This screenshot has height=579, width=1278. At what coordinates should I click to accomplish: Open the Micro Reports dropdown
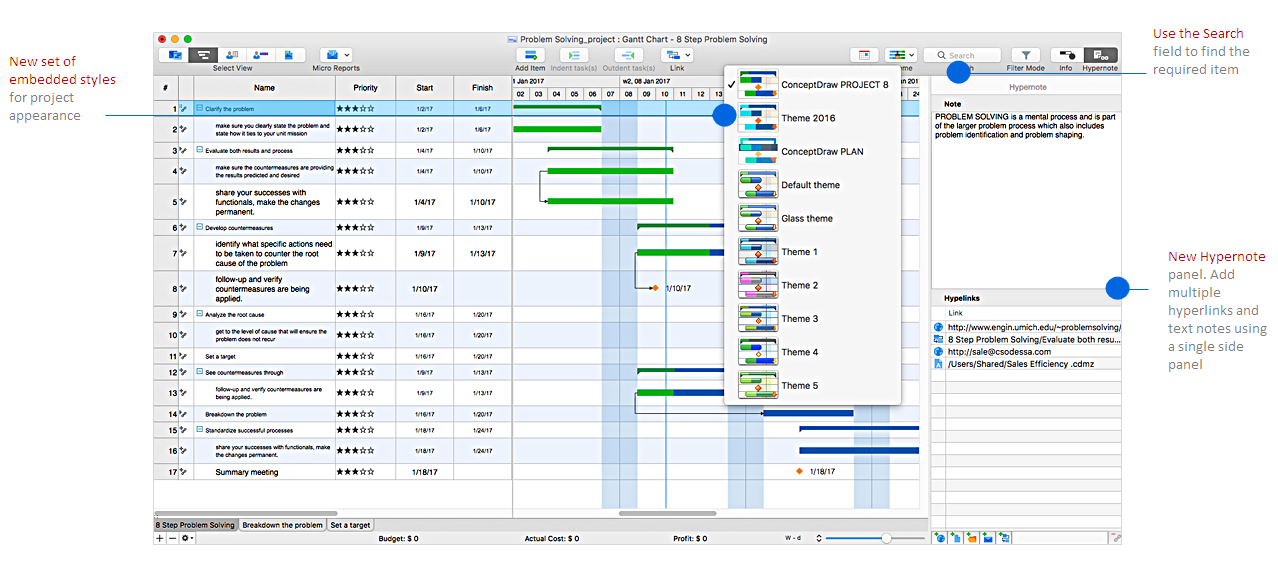336,54
